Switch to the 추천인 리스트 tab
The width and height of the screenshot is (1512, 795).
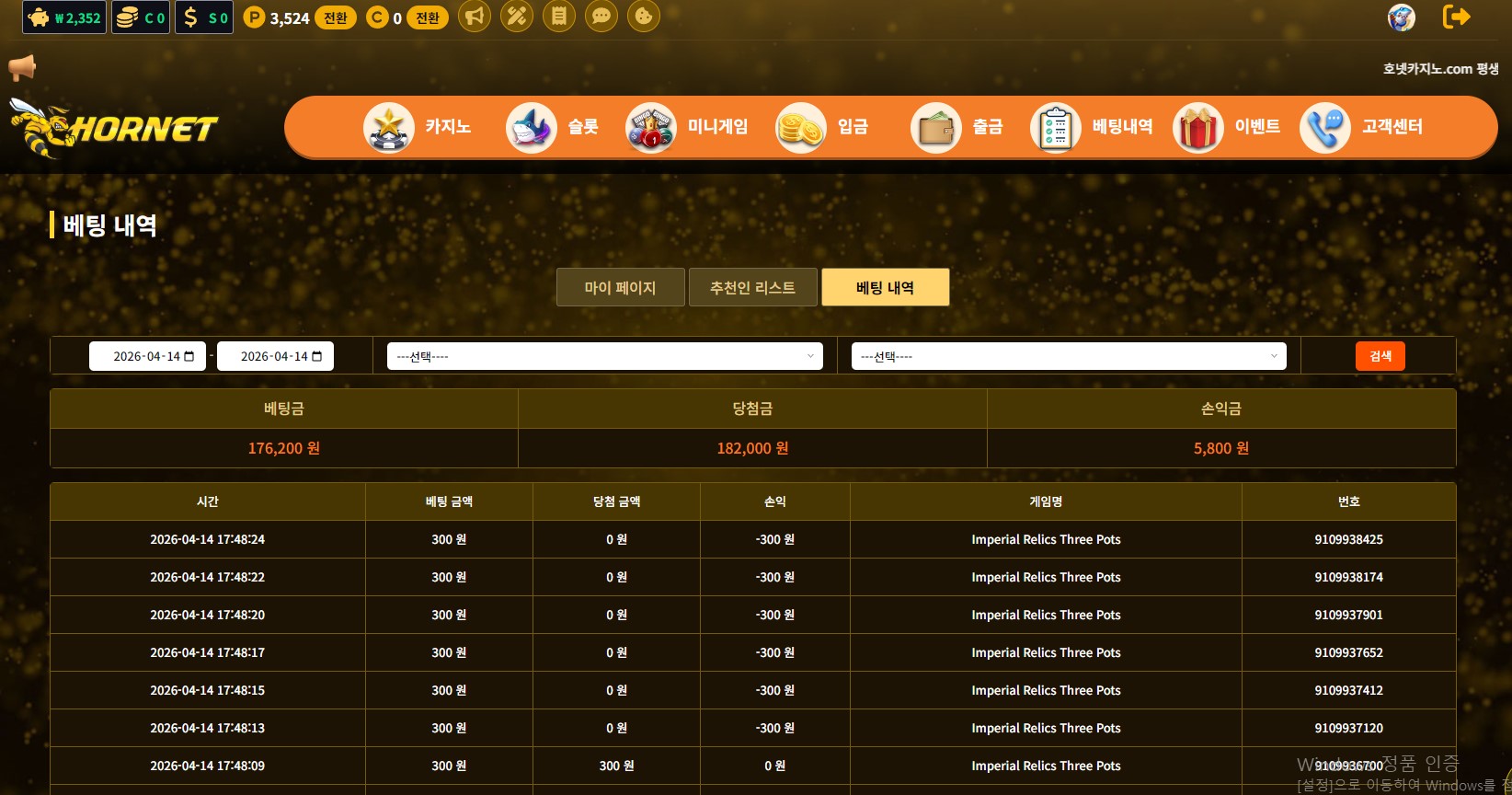click(x=752, y=288)
